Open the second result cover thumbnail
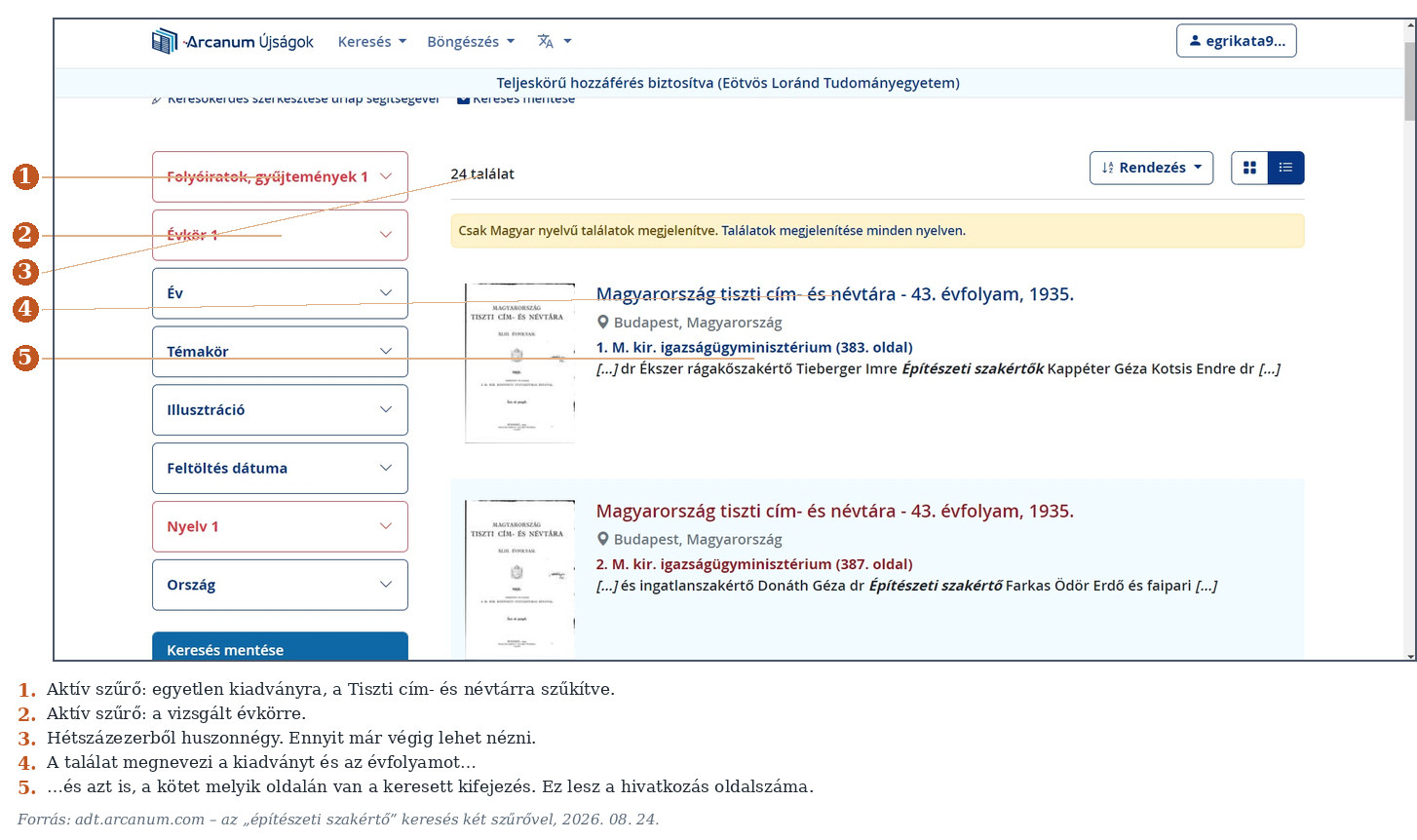Viewport: 1417px width, 840px height. click(x=519, y=579)
